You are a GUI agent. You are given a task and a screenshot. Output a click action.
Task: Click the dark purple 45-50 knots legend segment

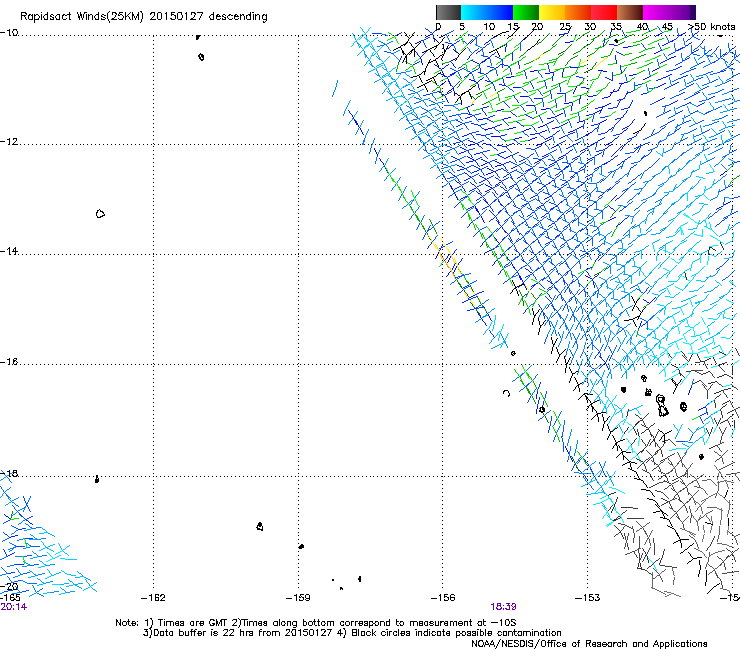pyautogui.click(x=682, y=12)
